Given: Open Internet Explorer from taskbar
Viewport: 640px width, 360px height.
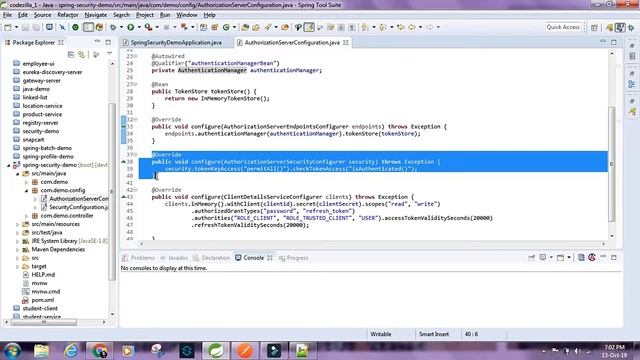Looking at the screenshot, I should click(x=71, y=351).
